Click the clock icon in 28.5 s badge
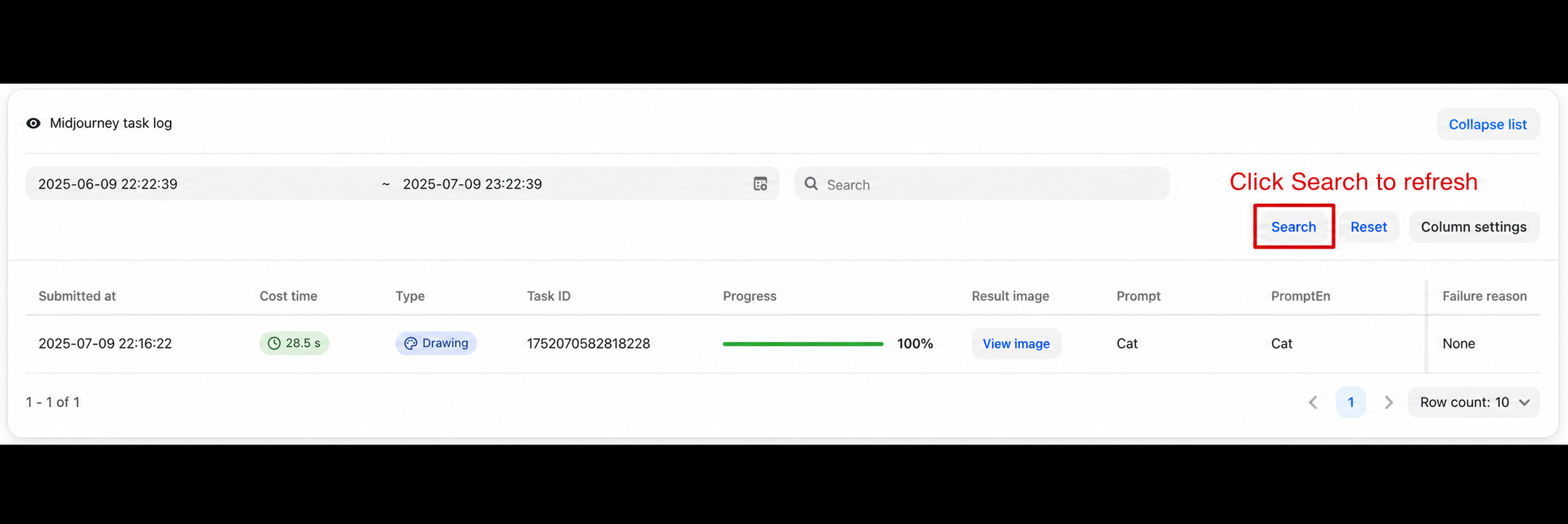 coord(274,343)
